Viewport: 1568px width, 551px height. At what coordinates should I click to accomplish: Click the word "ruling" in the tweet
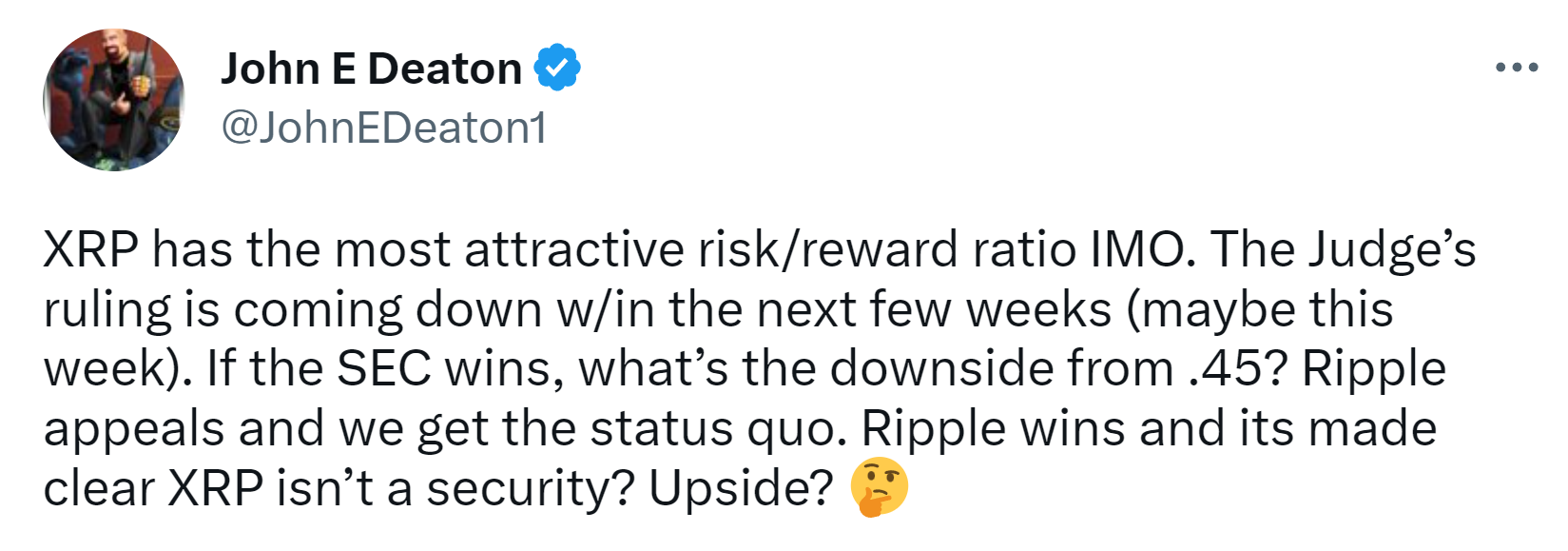coord(107,311)
